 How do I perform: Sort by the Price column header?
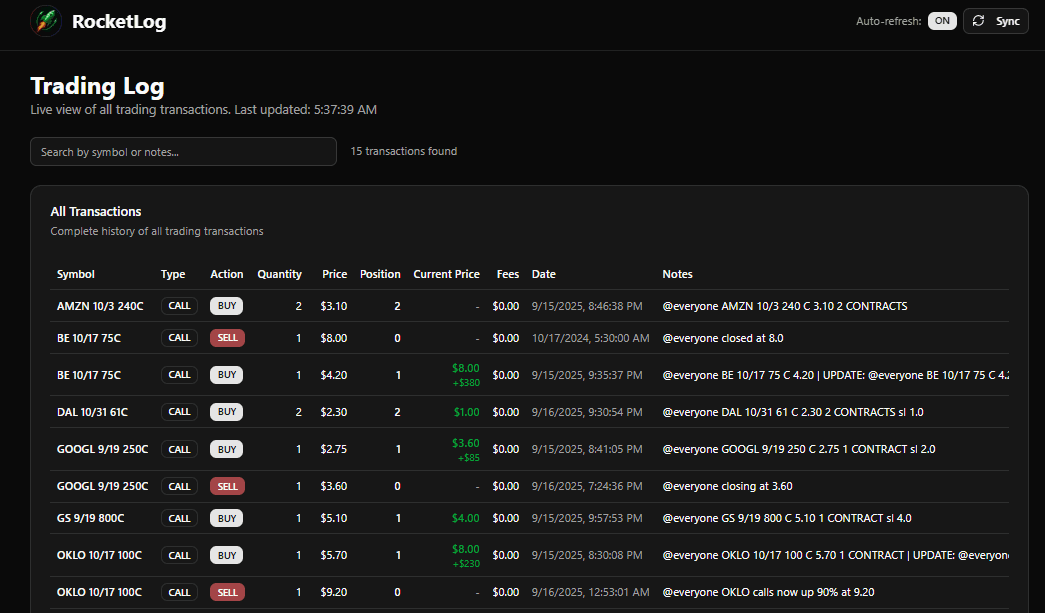[x=334, y=274]
